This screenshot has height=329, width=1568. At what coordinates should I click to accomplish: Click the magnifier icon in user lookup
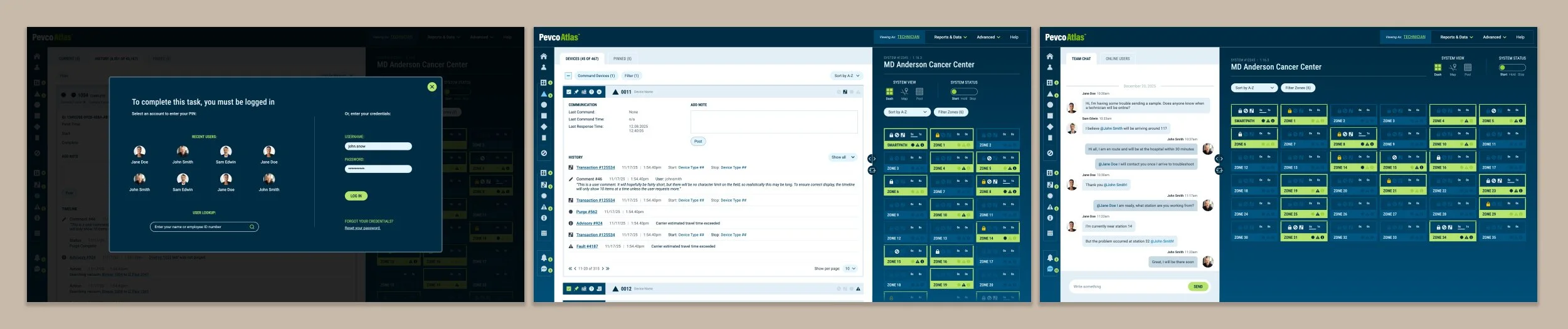tap(252, 227)
